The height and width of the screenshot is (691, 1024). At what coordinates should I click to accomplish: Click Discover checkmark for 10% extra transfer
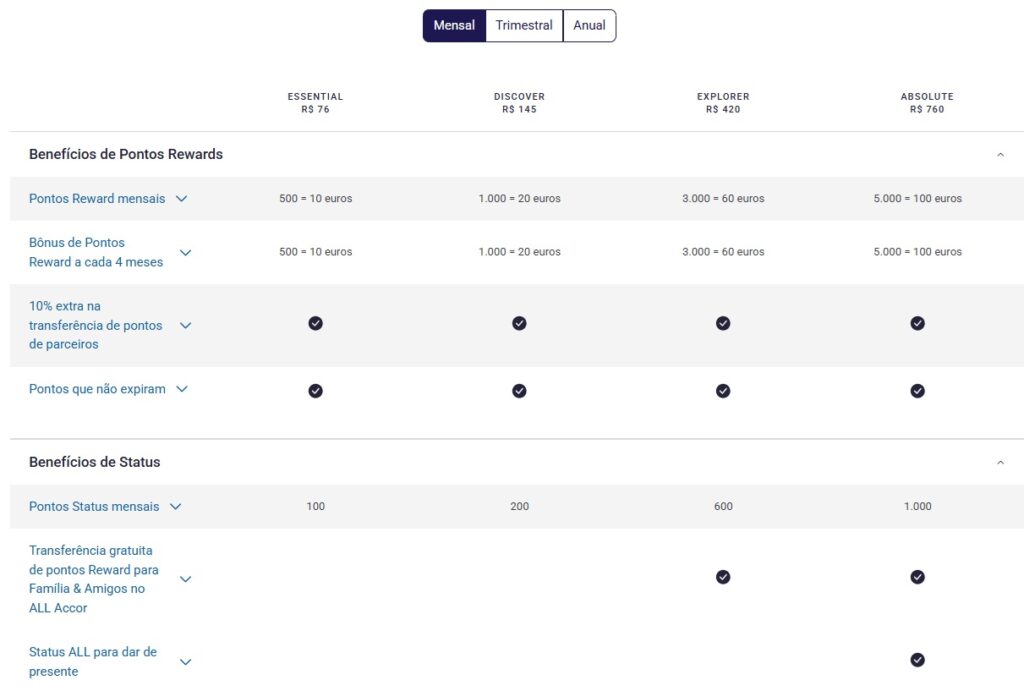click(x=519, y=323)
